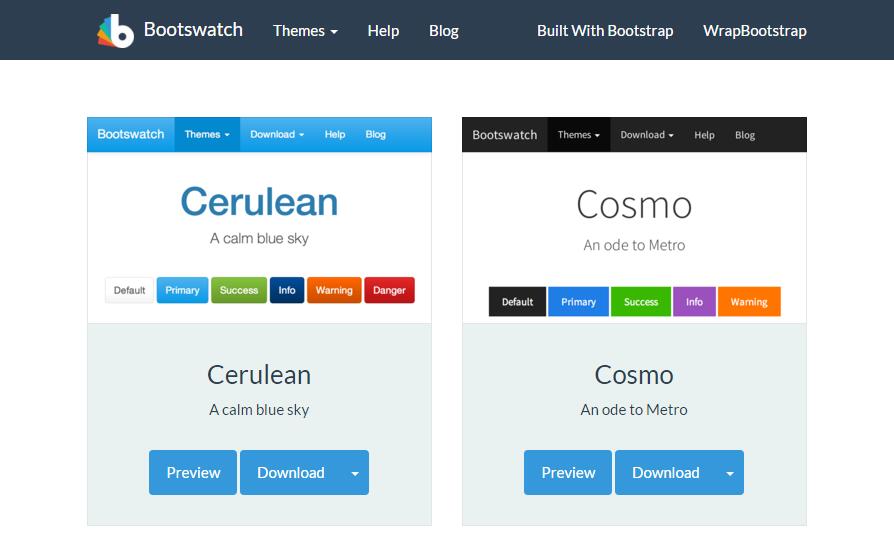Click the green Success swatch in Cerulean preview
Screen dimensions: 894x540
[239, 290]
